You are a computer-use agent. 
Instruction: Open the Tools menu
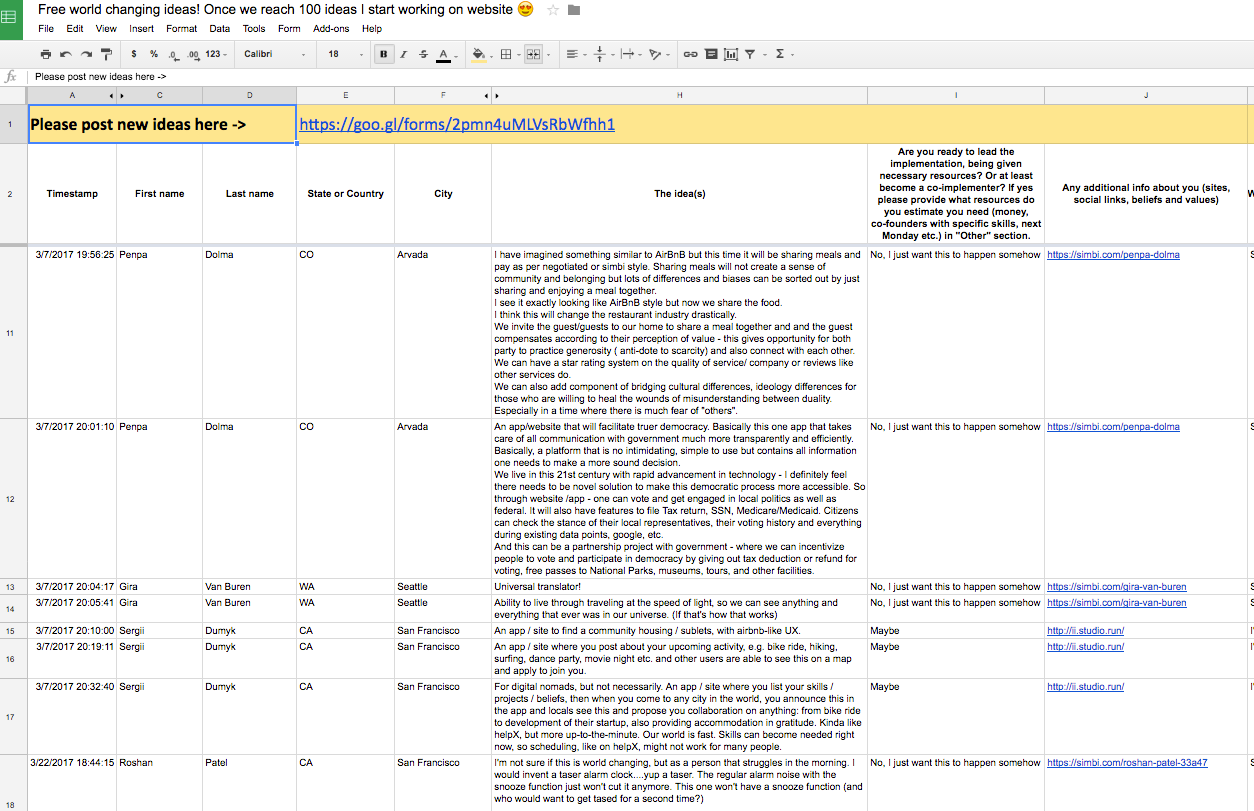tap(254, 29)
